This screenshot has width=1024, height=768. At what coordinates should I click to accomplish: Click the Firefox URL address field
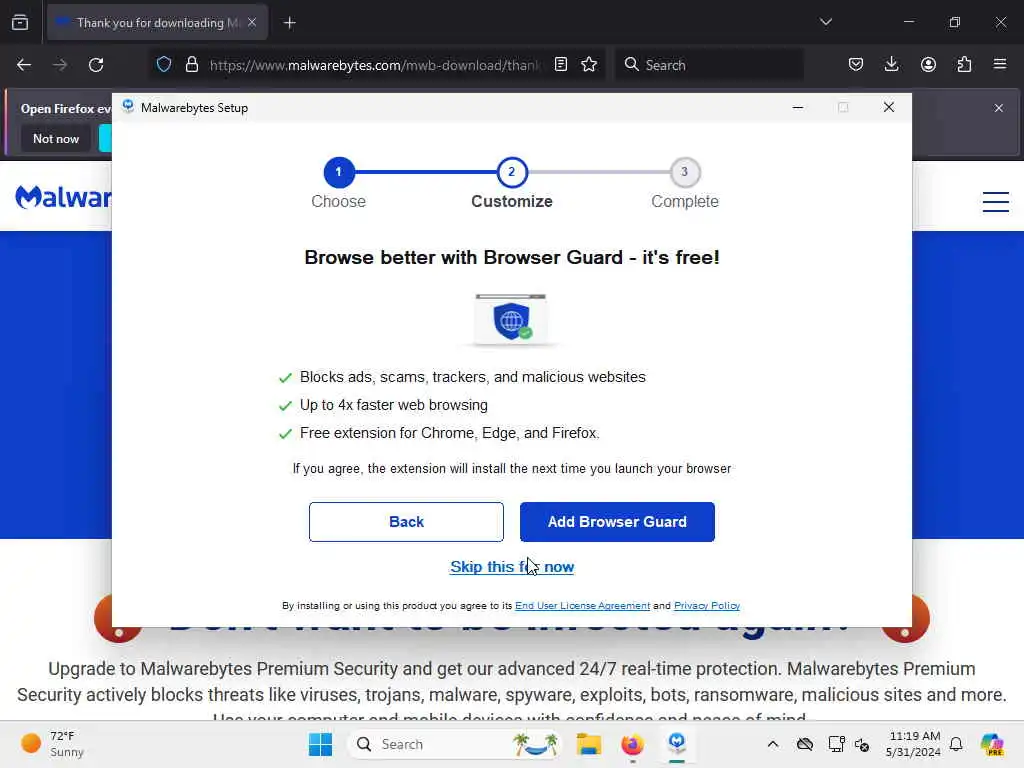[375, 65]
